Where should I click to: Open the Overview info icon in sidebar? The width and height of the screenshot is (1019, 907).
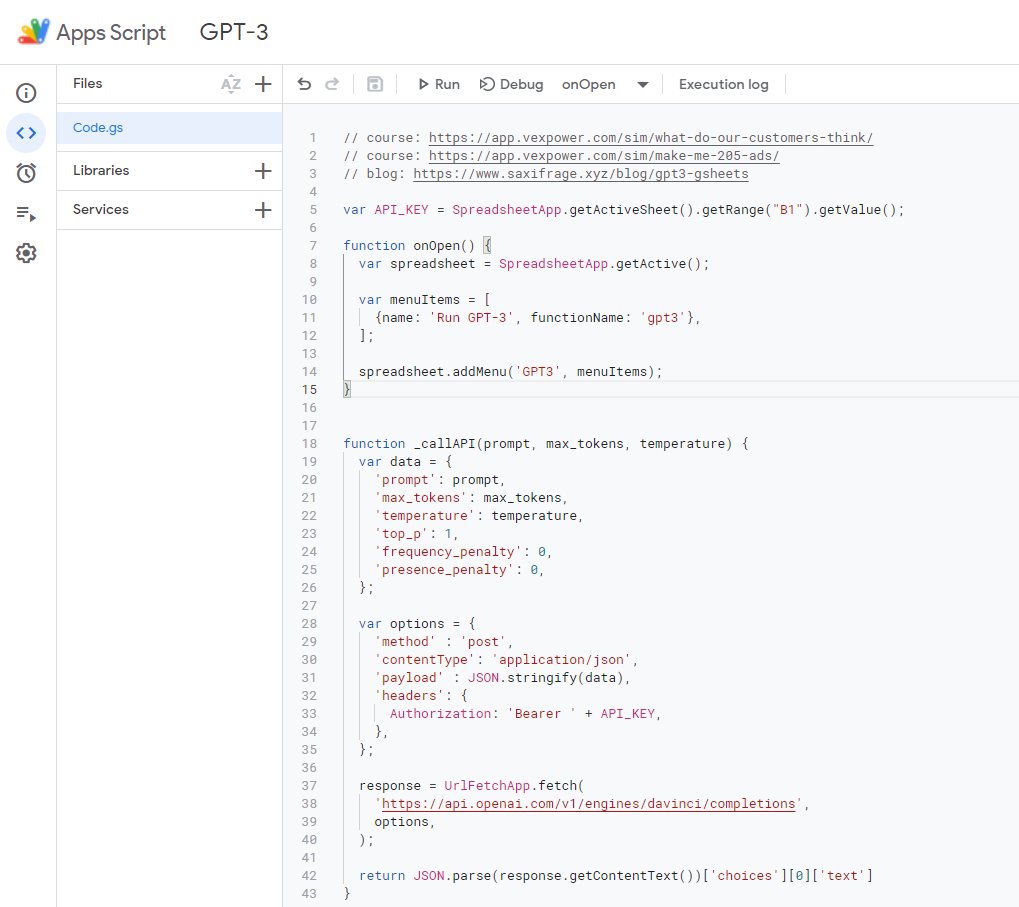(x=26, y=93)
